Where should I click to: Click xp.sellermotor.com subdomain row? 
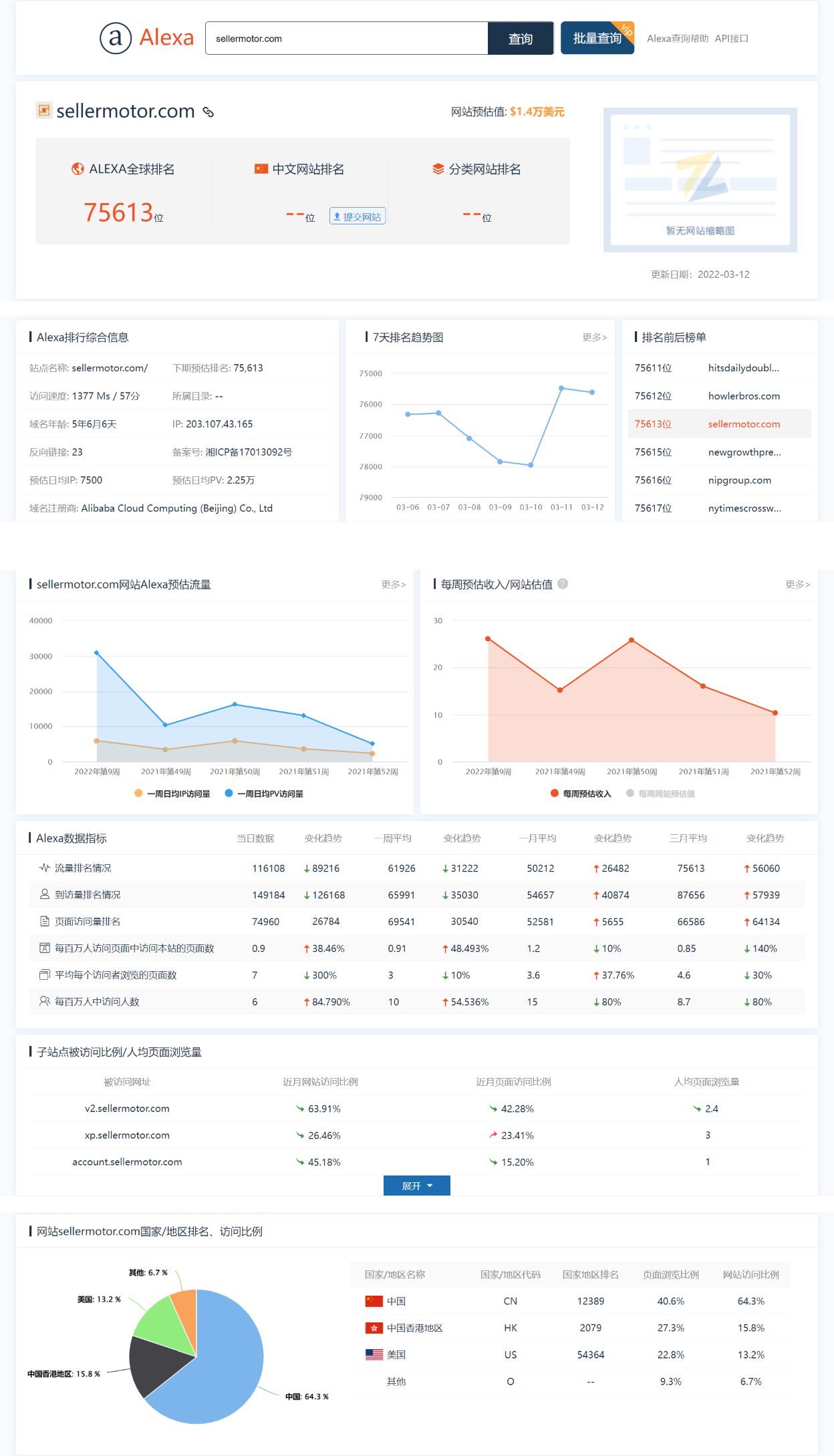point(417,1135)
